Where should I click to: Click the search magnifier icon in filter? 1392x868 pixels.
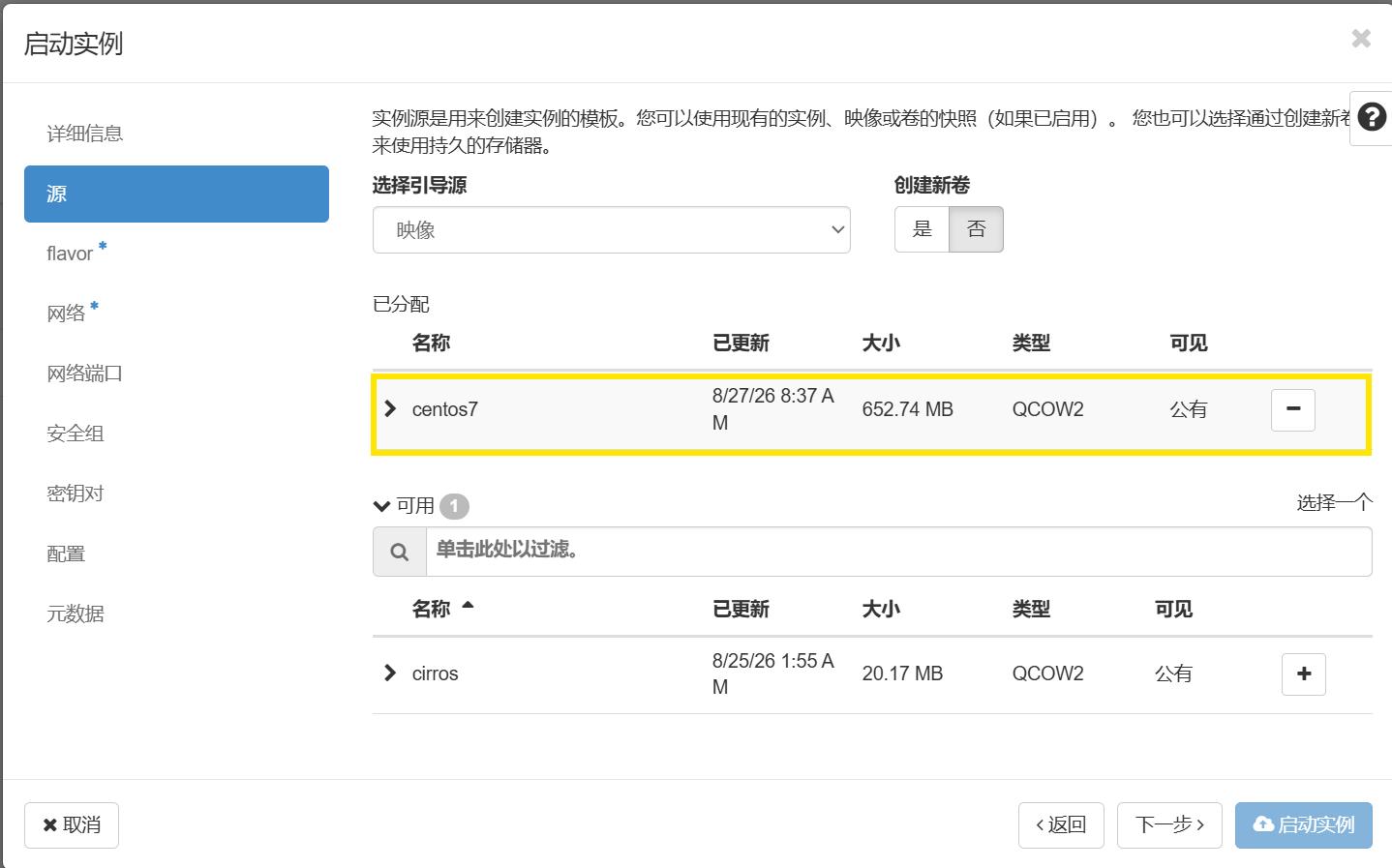coord(400,552)
